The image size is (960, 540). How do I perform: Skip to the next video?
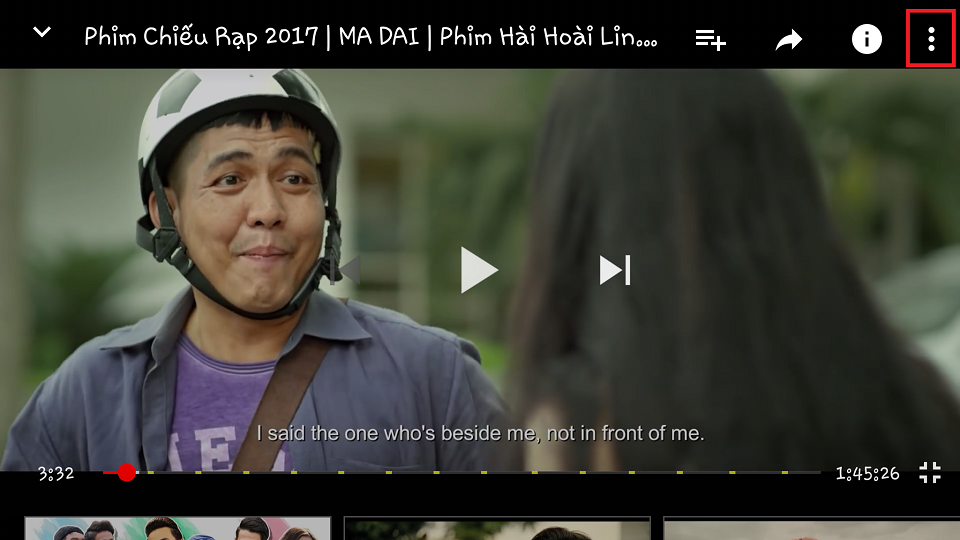(x=615, y=270)
